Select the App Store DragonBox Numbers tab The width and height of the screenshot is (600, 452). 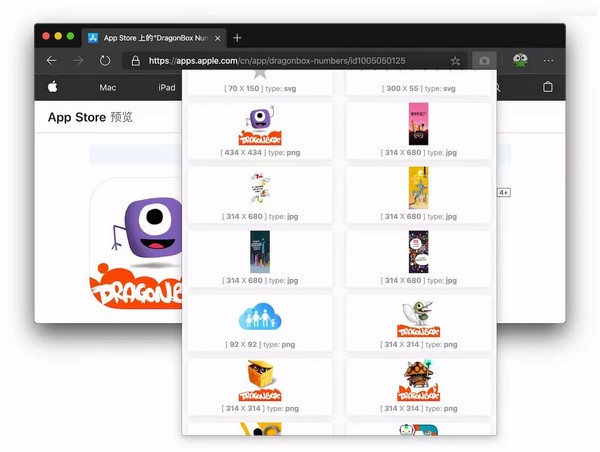click(x=153, y=38)
